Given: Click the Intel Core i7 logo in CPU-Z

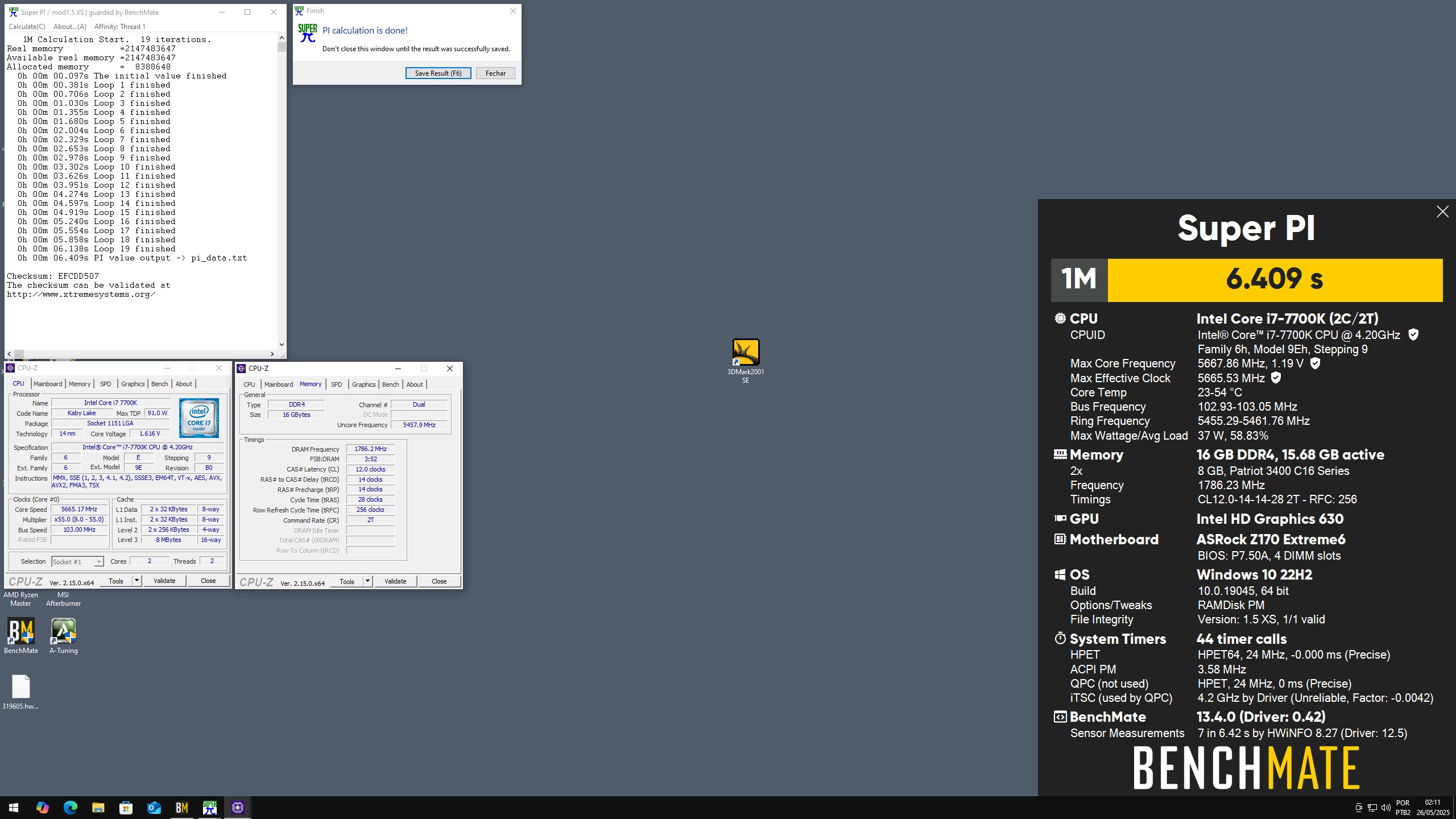Looking at the screenshot, I should pyautogui.click(x=199, y=418).
